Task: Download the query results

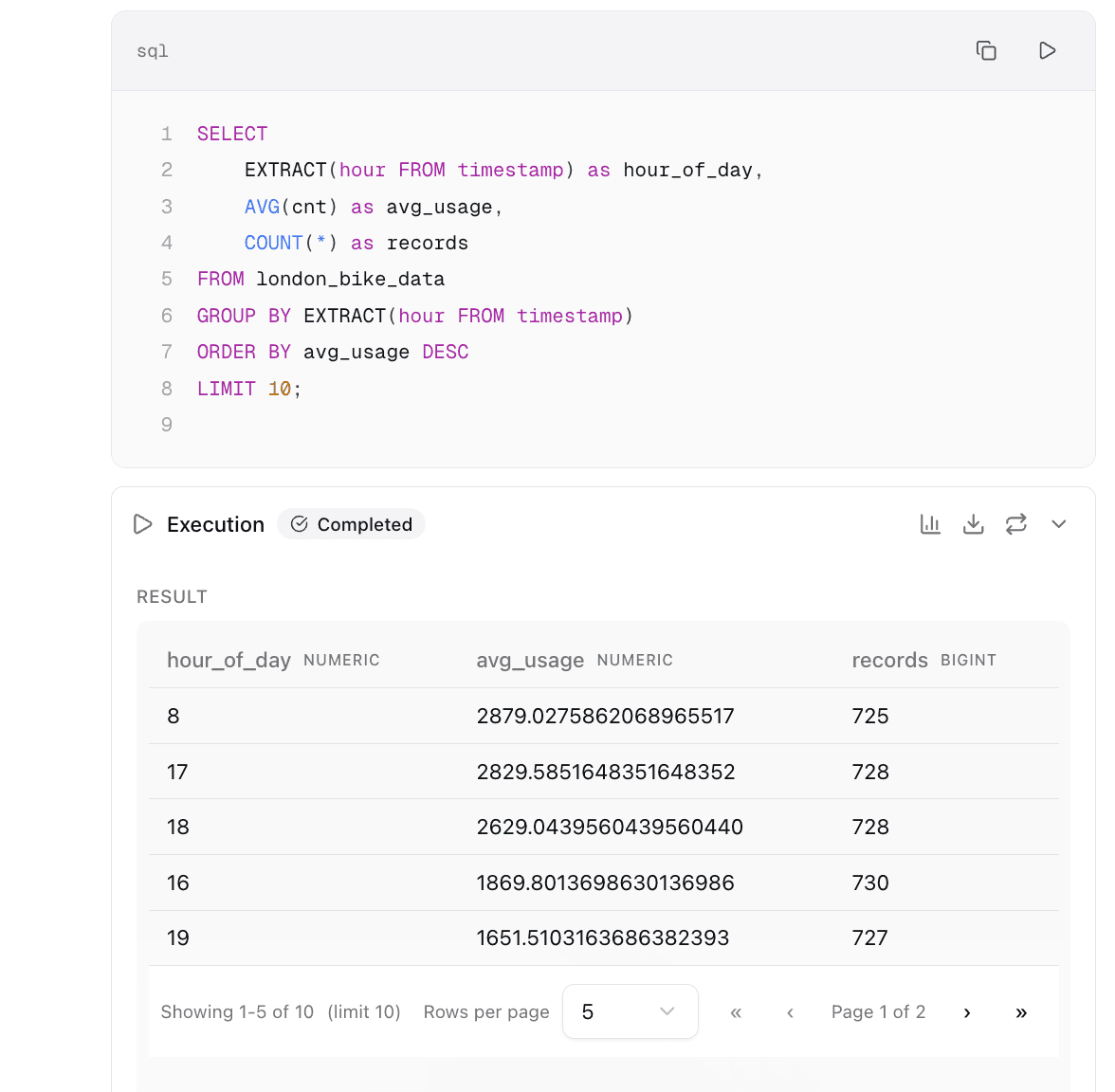Action: 973,523
